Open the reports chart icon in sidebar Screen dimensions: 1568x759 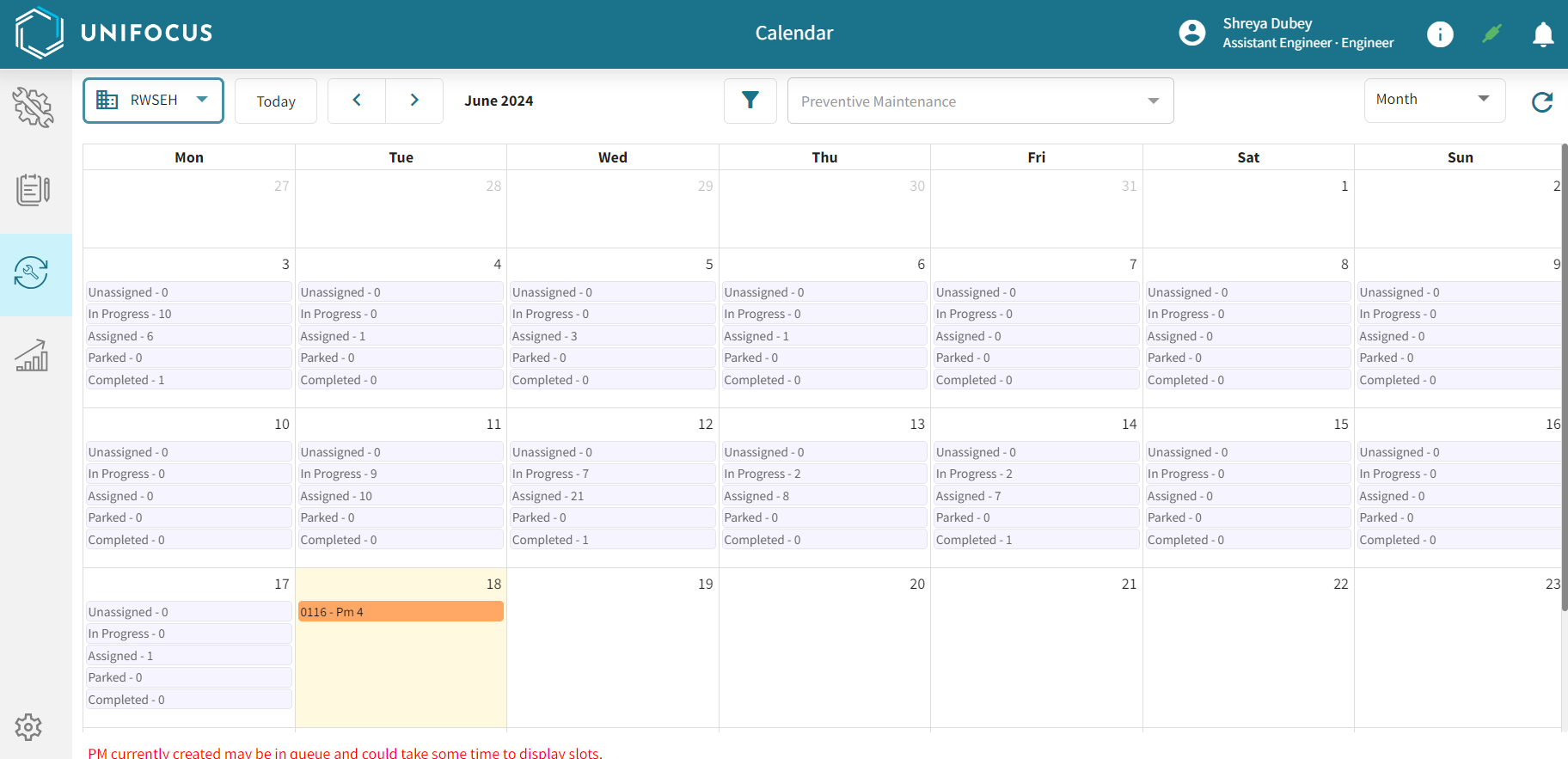[33, 355]
